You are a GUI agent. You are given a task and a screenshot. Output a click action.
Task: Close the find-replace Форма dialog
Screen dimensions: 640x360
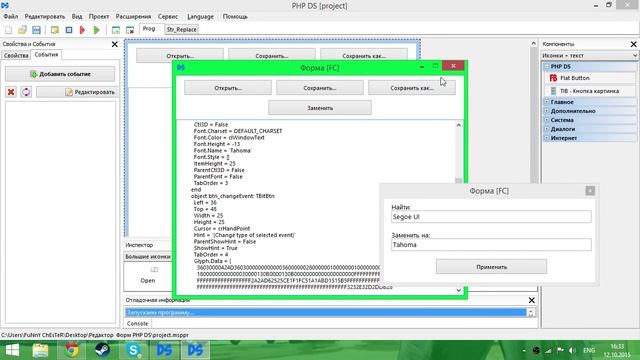[x=590, y=191]
